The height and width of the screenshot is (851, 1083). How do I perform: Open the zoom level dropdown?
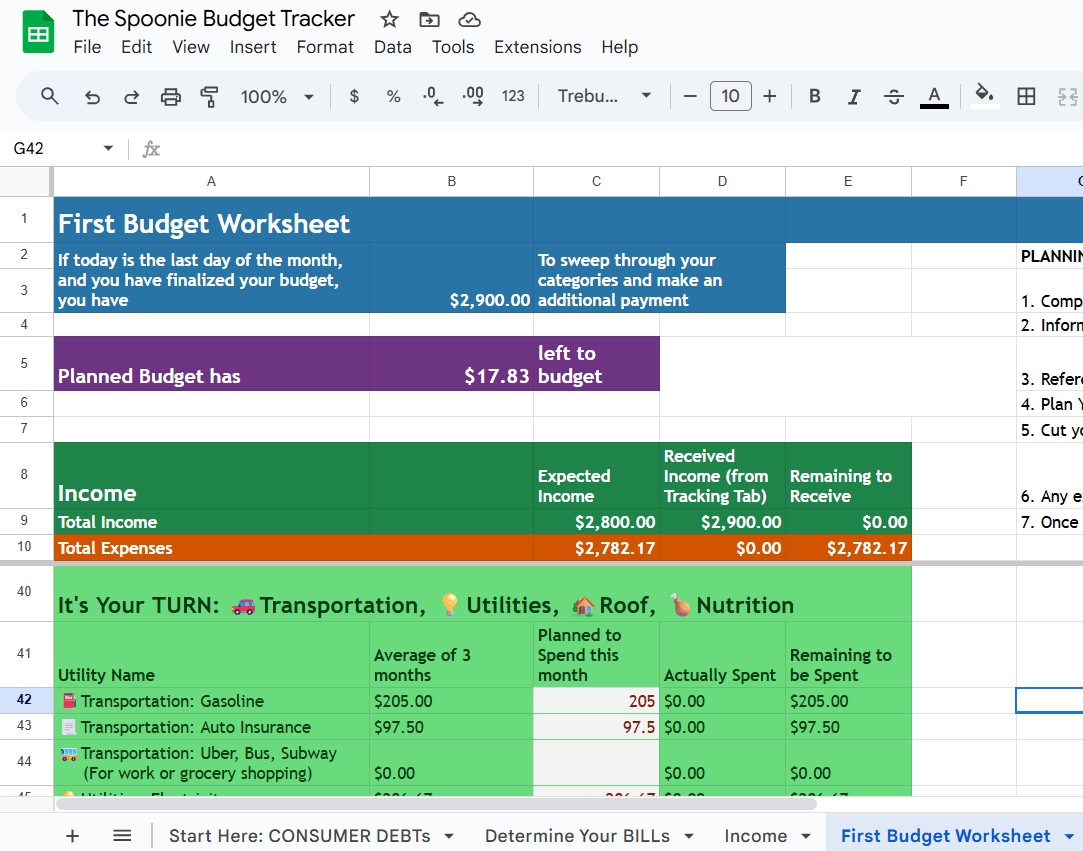277,97
